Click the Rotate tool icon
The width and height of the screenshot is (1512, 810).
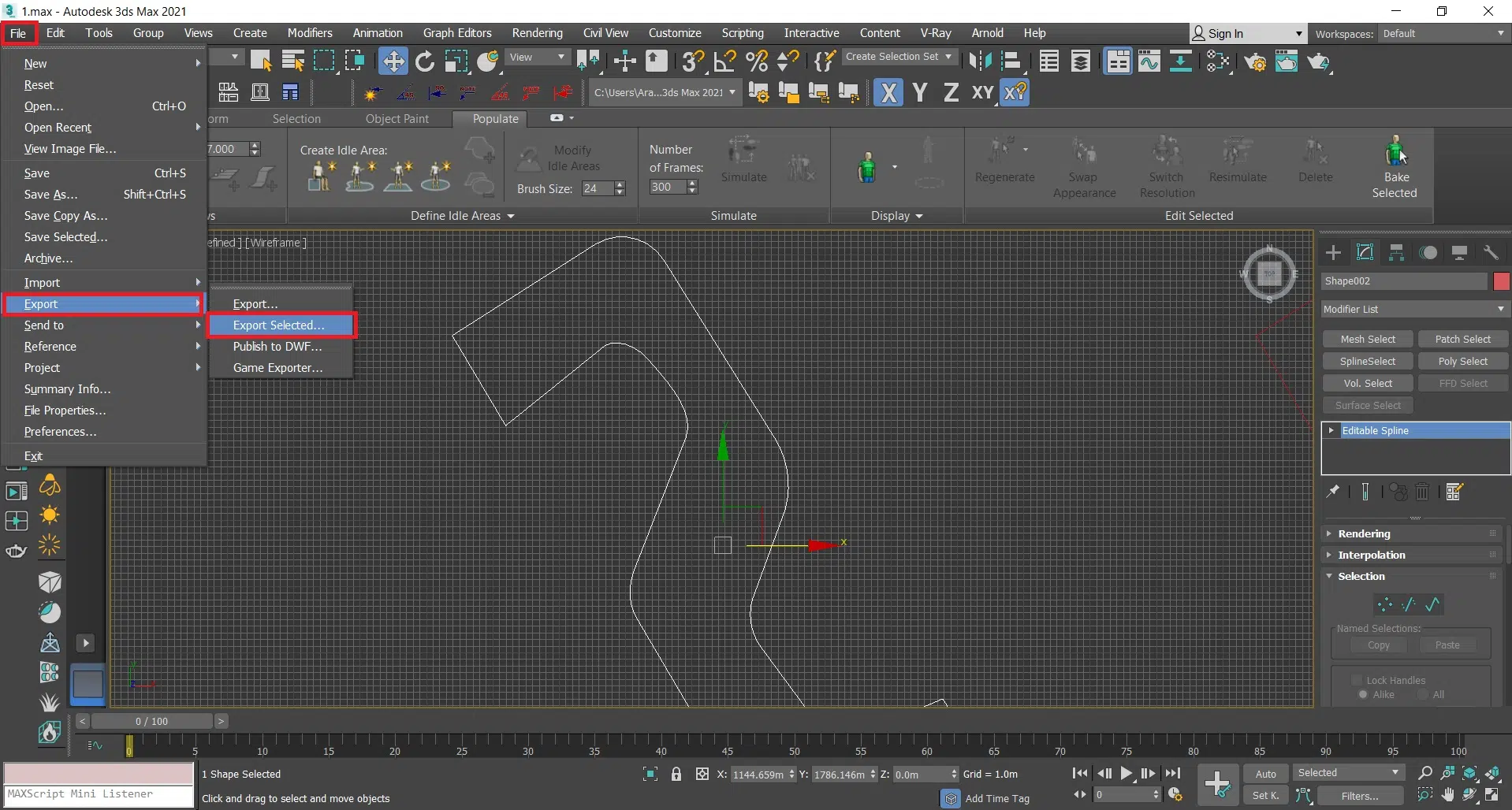click(425, 61)
